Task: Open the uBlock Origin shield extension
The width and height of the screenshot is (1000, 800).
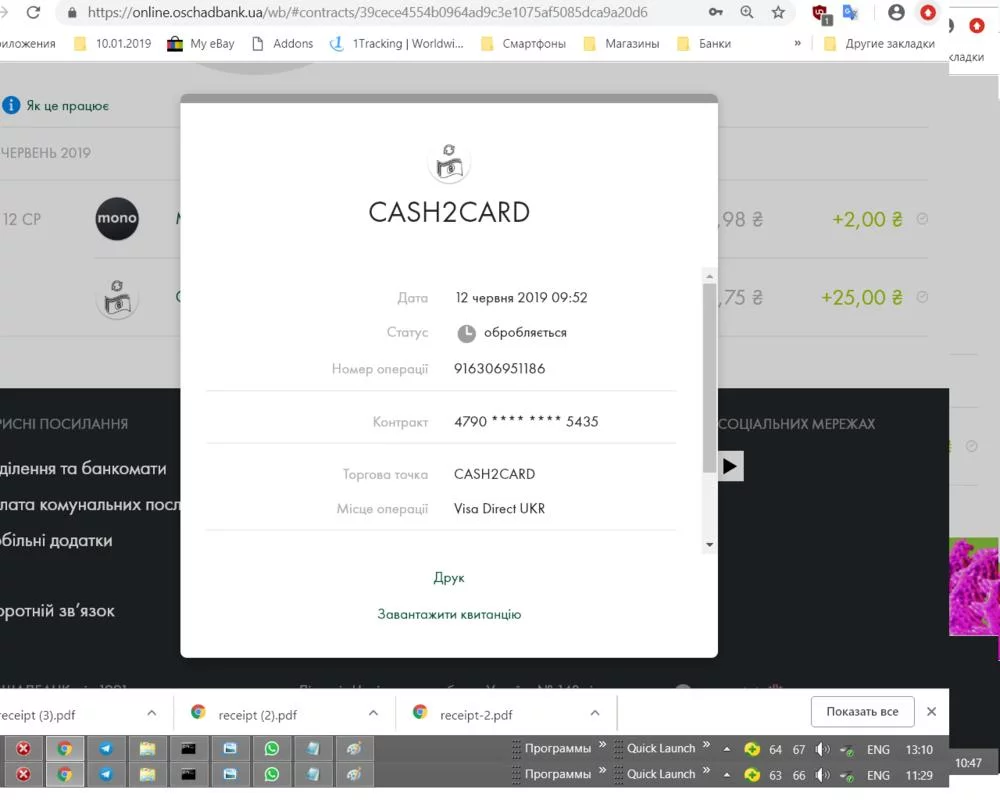Action: pos(821,13)
